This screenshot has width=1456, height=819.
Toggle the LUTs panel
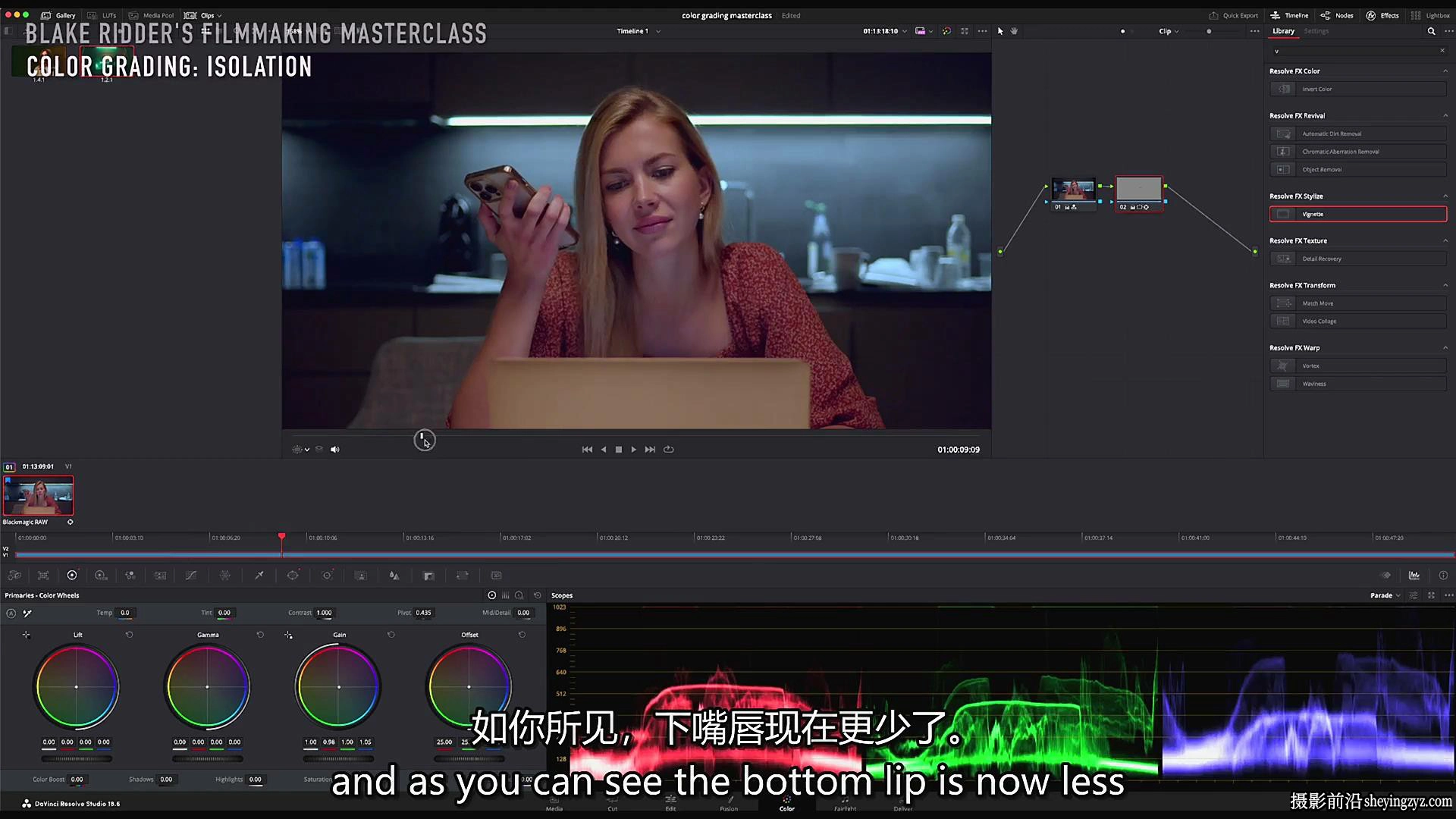point(102,15)
